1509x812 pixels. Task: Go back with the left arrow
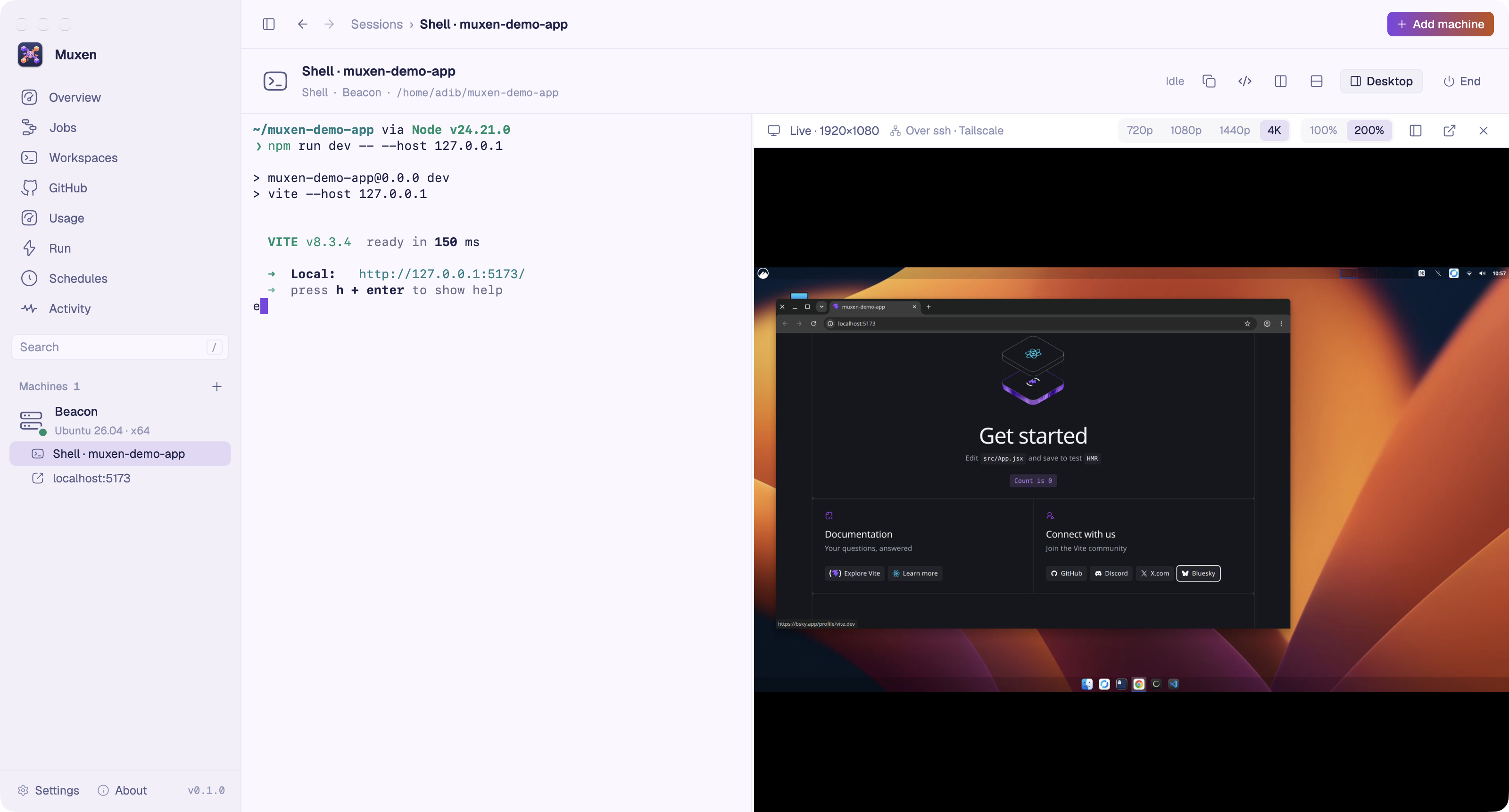click(x=302, y=24)
